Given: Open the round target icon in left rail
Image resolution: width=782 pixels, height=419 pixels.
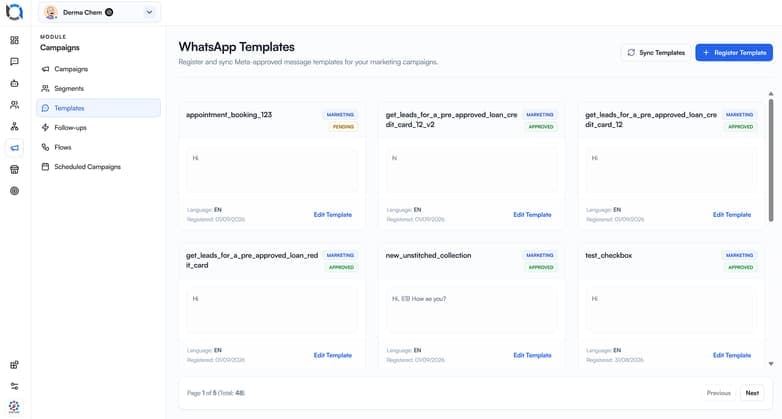Looking at the screenshot, I should 14,191.
